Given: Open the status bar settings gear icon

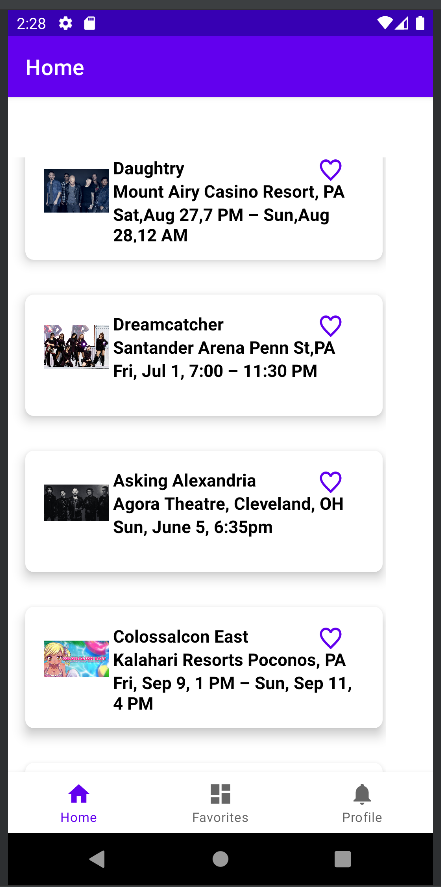Looking at the screenshot, I should tap(66, 23).
